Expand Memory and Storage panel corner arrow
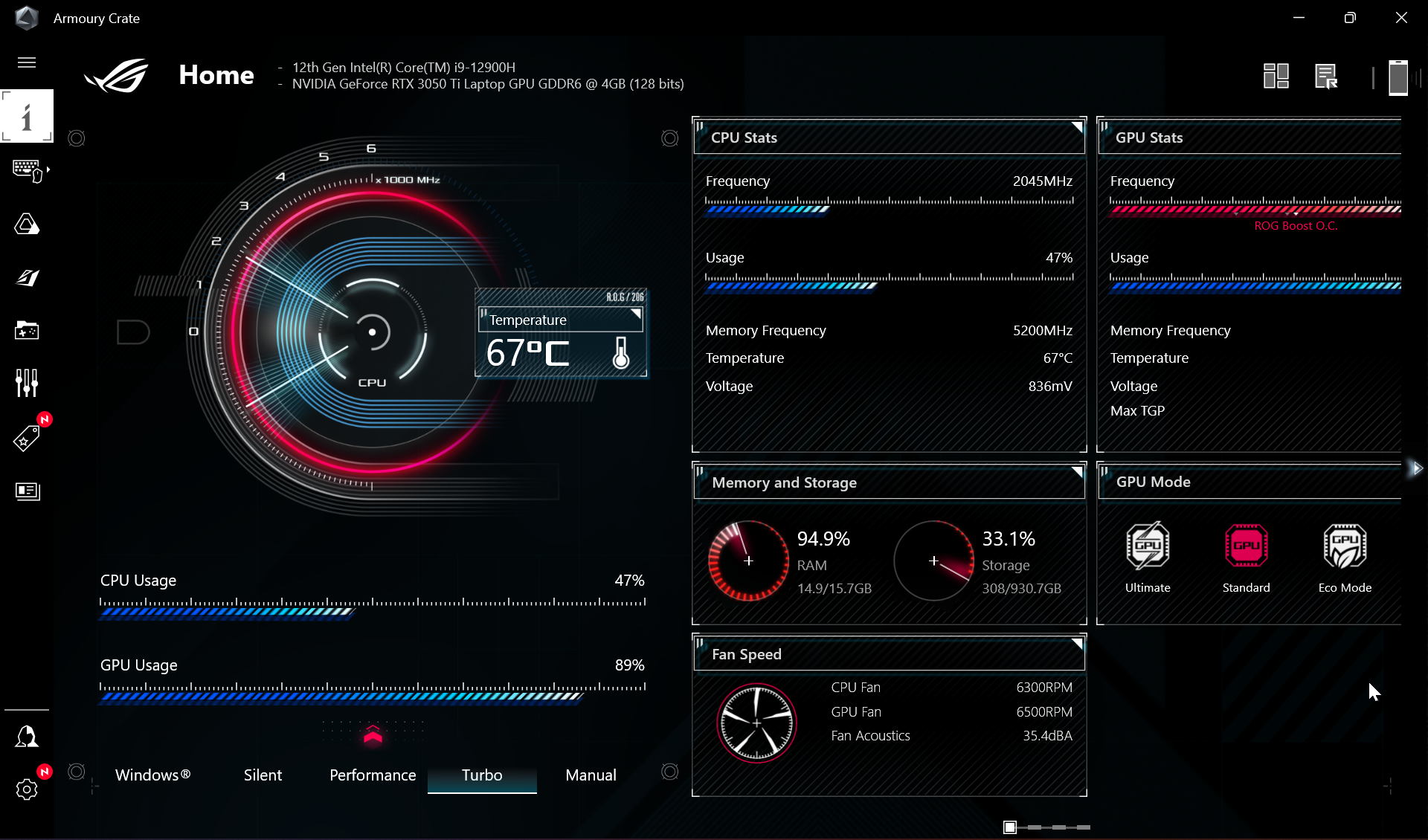 point(1077,471)
